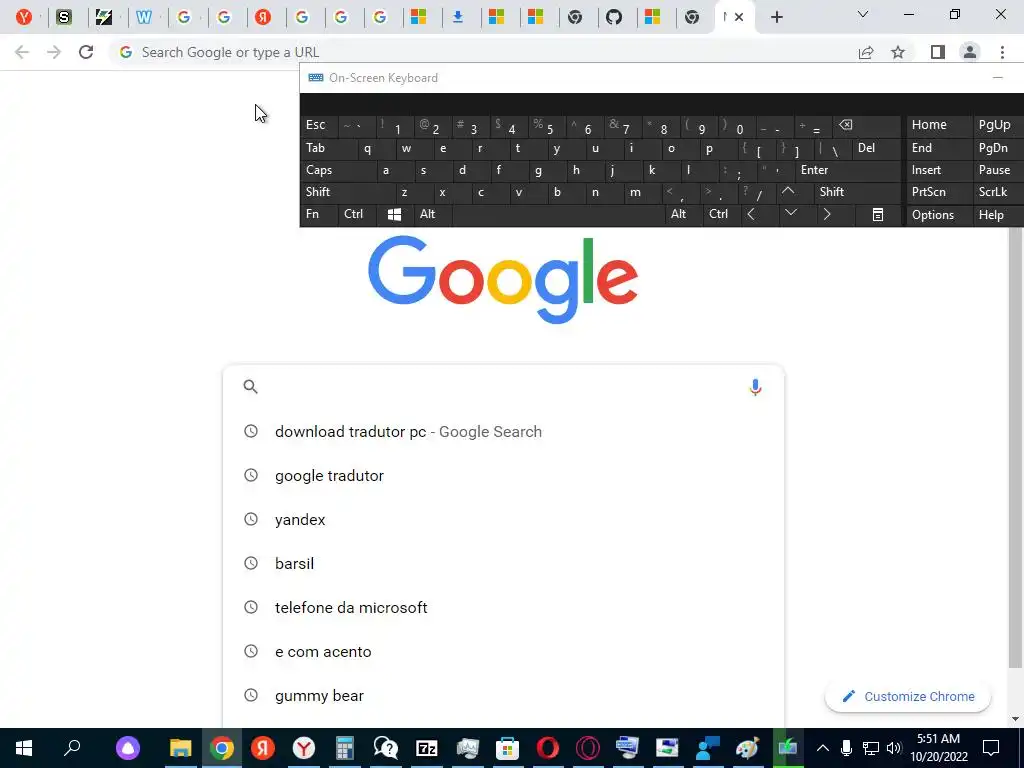This screenshot has width=1024, height=768.
Task: Launch Opera from the Windows taskbar
Action: 548,748
